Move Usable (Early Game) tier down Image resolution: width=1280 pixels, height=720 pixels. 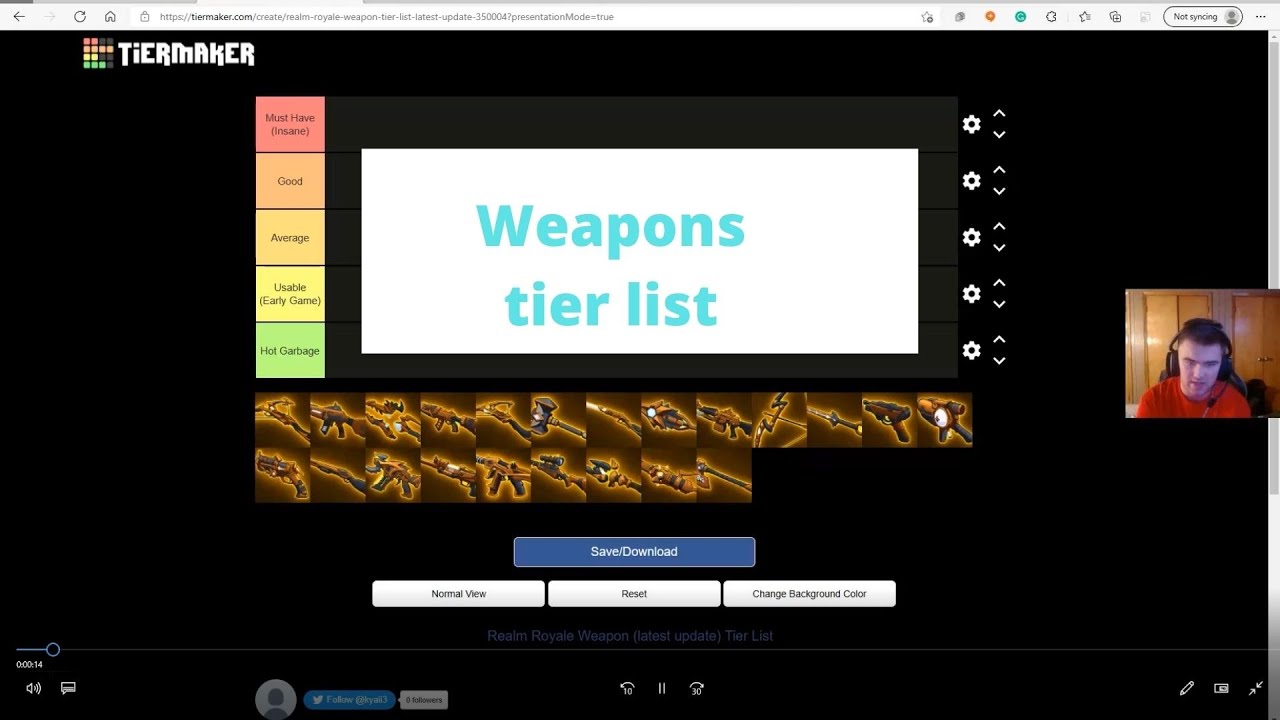(x=999, y=304)
